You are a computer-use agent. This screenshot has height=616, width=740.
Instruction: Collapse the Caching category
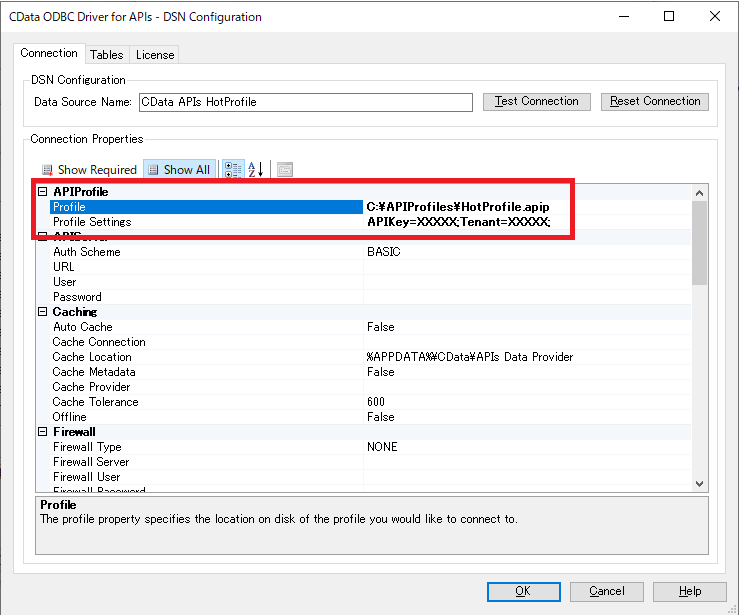pos(42,312)
